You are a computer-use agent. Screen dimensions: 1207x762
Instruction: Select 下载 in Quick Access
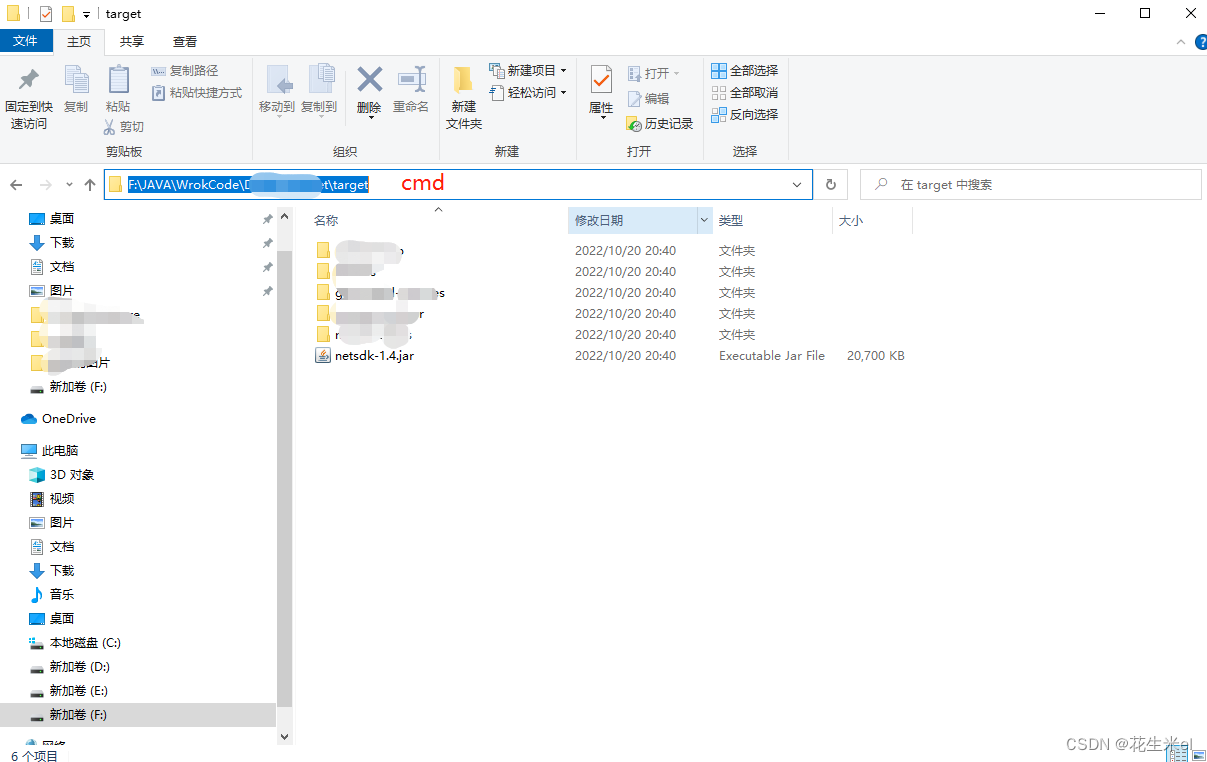[62, 243]
